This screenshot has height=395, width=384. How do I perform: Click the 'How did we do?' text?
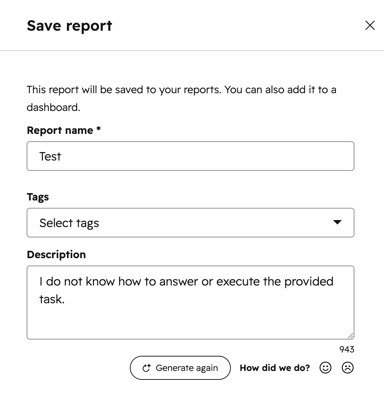275,368
